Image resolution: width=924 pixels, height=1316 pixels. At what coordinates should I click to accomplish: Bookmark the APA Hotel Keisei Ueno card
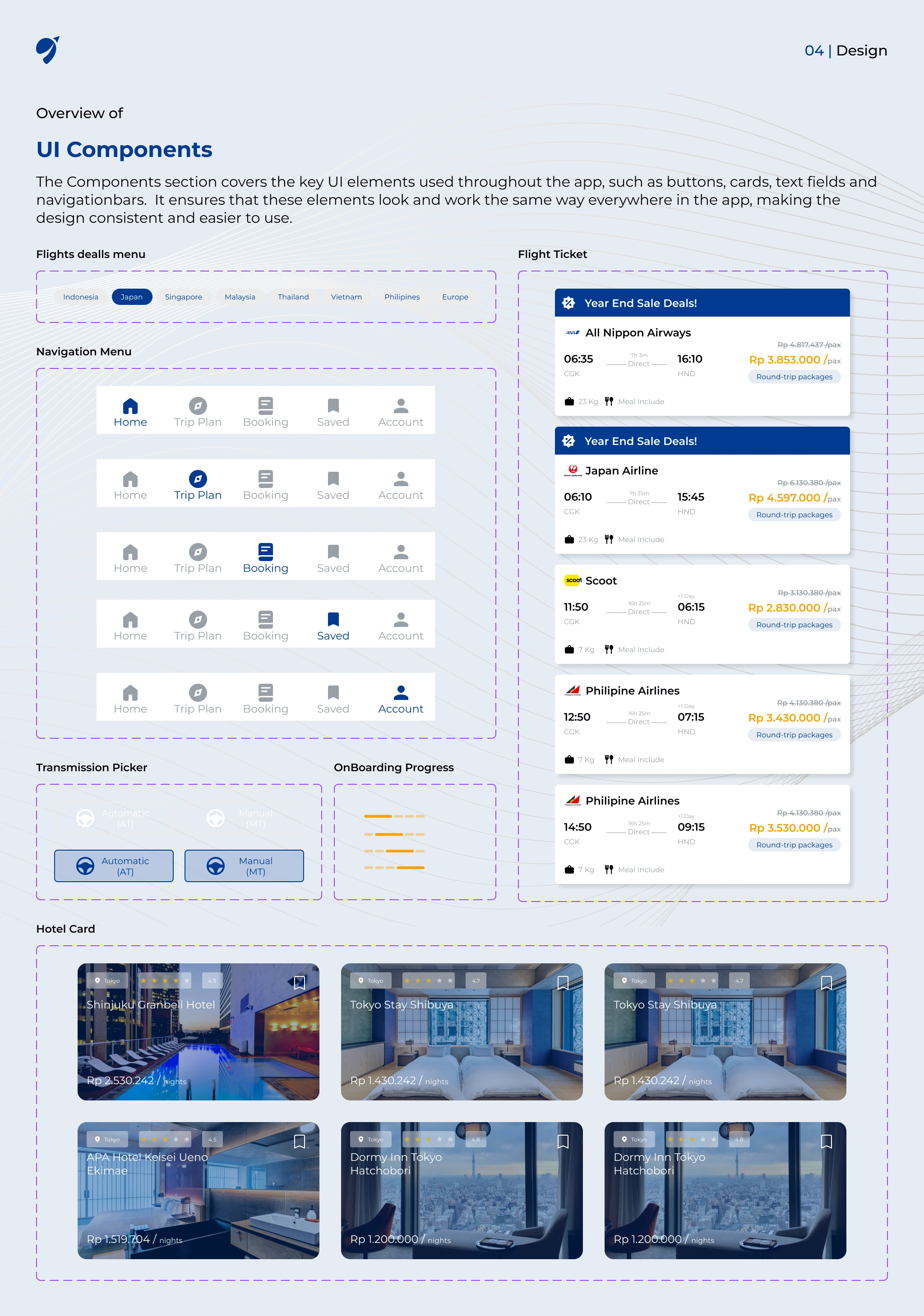[300, 1141]
